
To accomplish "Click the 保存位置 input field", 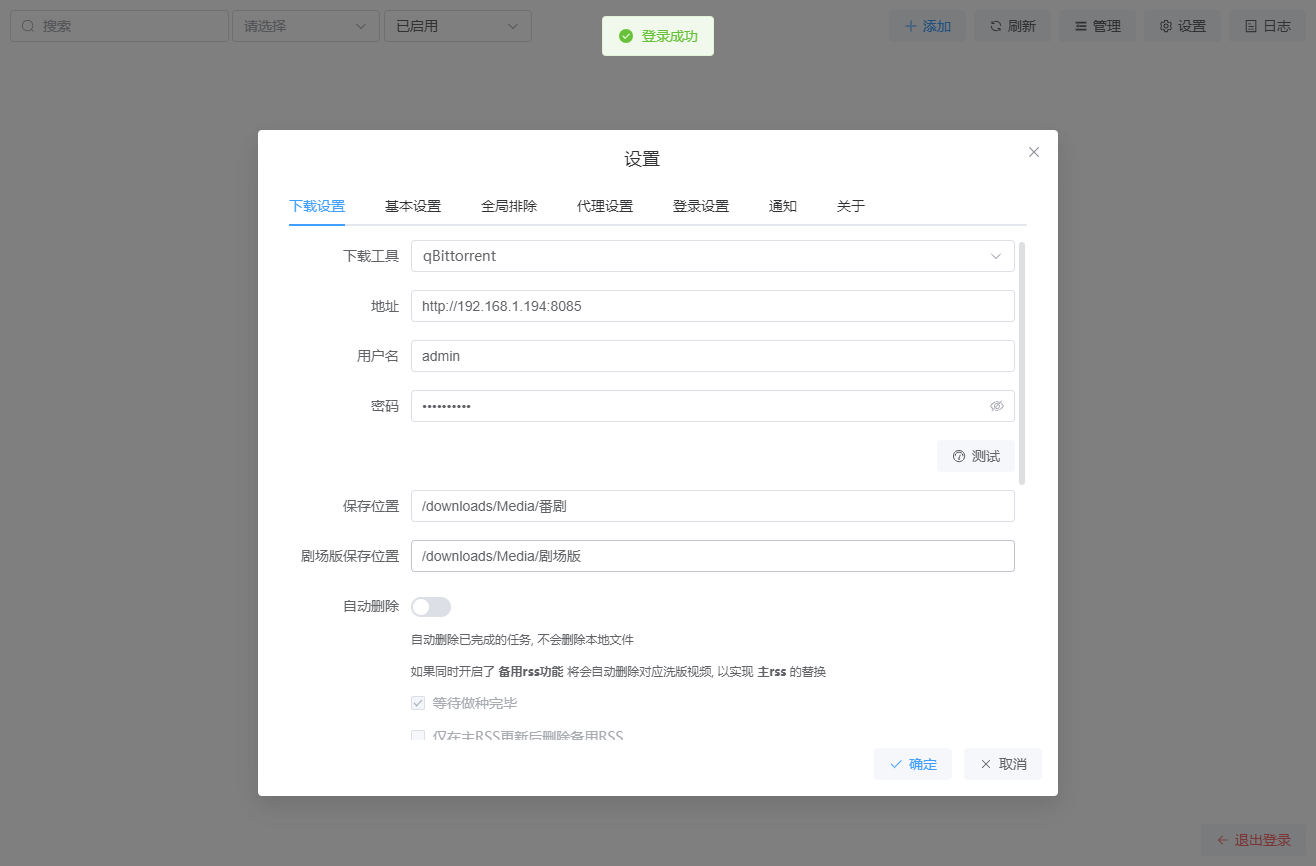I will [x=713, y=506].
